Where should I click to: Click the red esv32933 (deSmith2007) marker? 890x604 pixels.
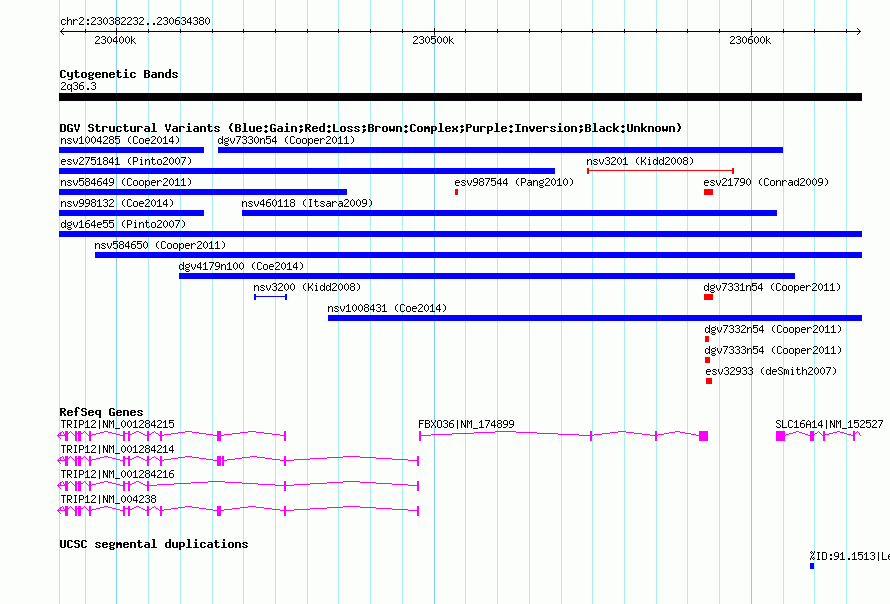[x=709, y=381]
